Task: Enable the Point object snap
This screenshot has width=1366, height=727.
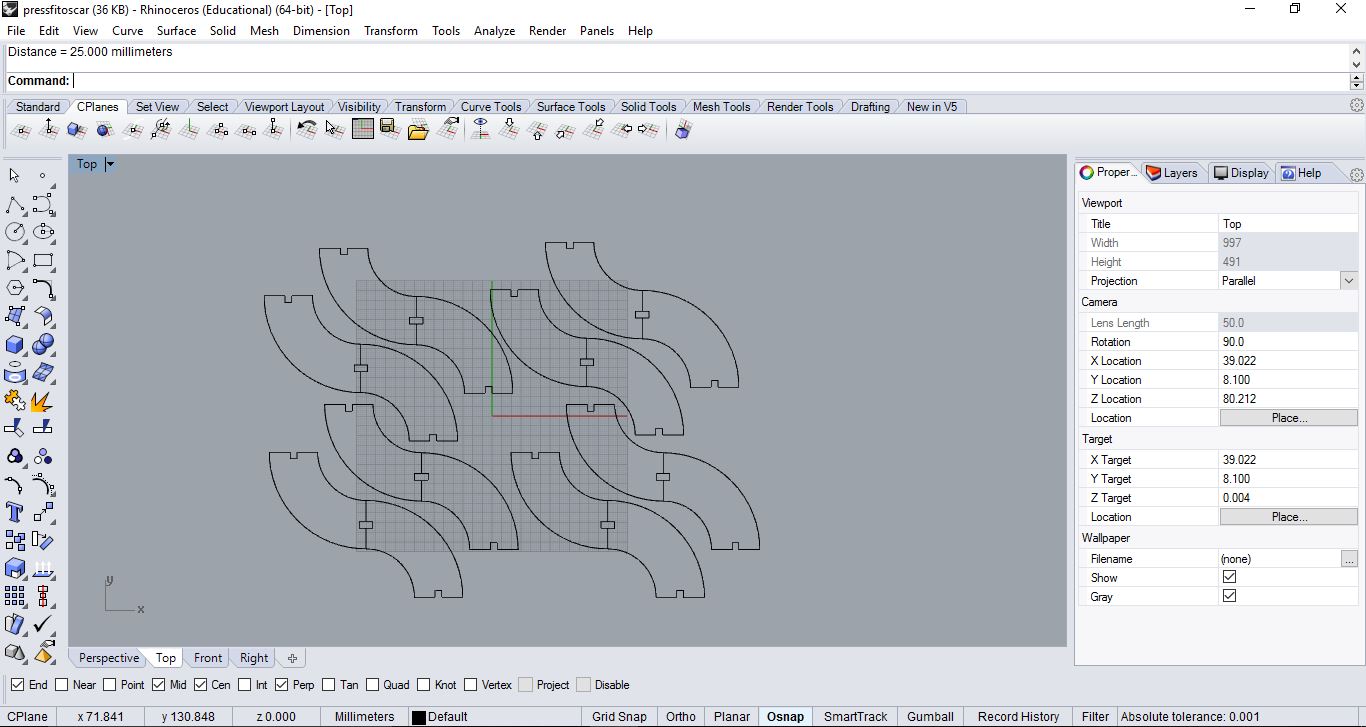Action: pyautogui.click(x=109, y=685)
